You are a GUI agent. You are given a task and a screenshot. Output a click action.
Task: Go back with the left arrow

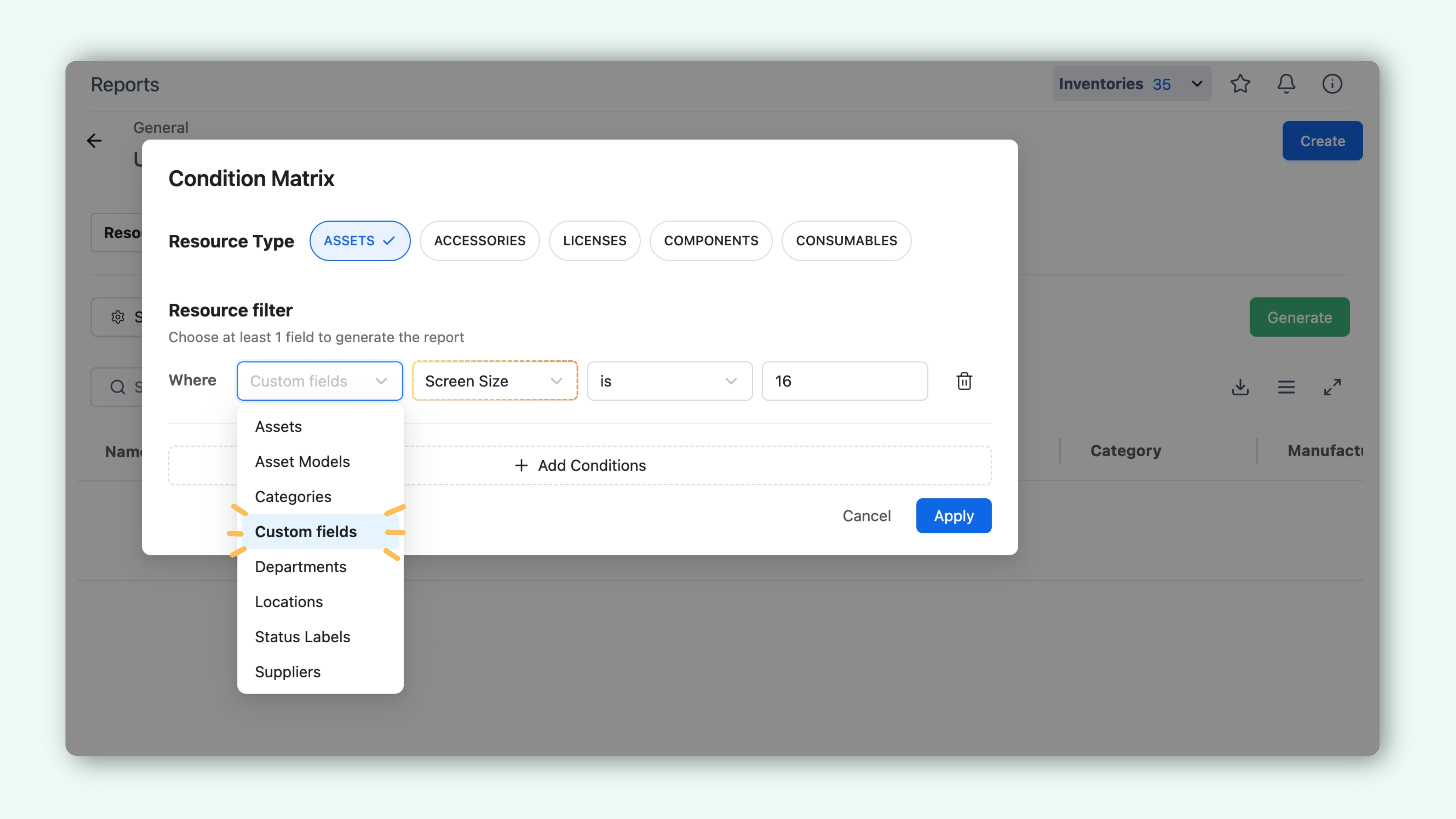[94, 140]
